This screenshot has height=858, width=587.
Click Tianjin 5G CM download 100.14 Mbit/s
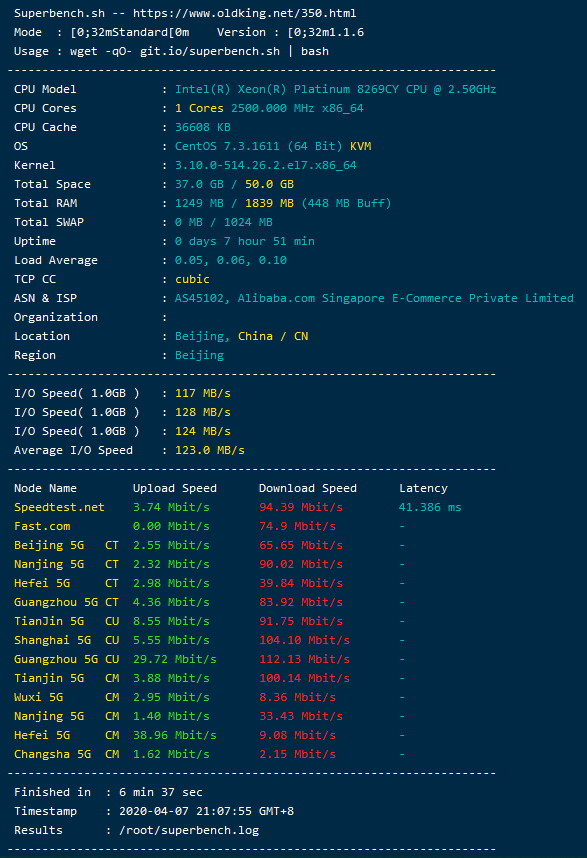[x=304, y=678]
